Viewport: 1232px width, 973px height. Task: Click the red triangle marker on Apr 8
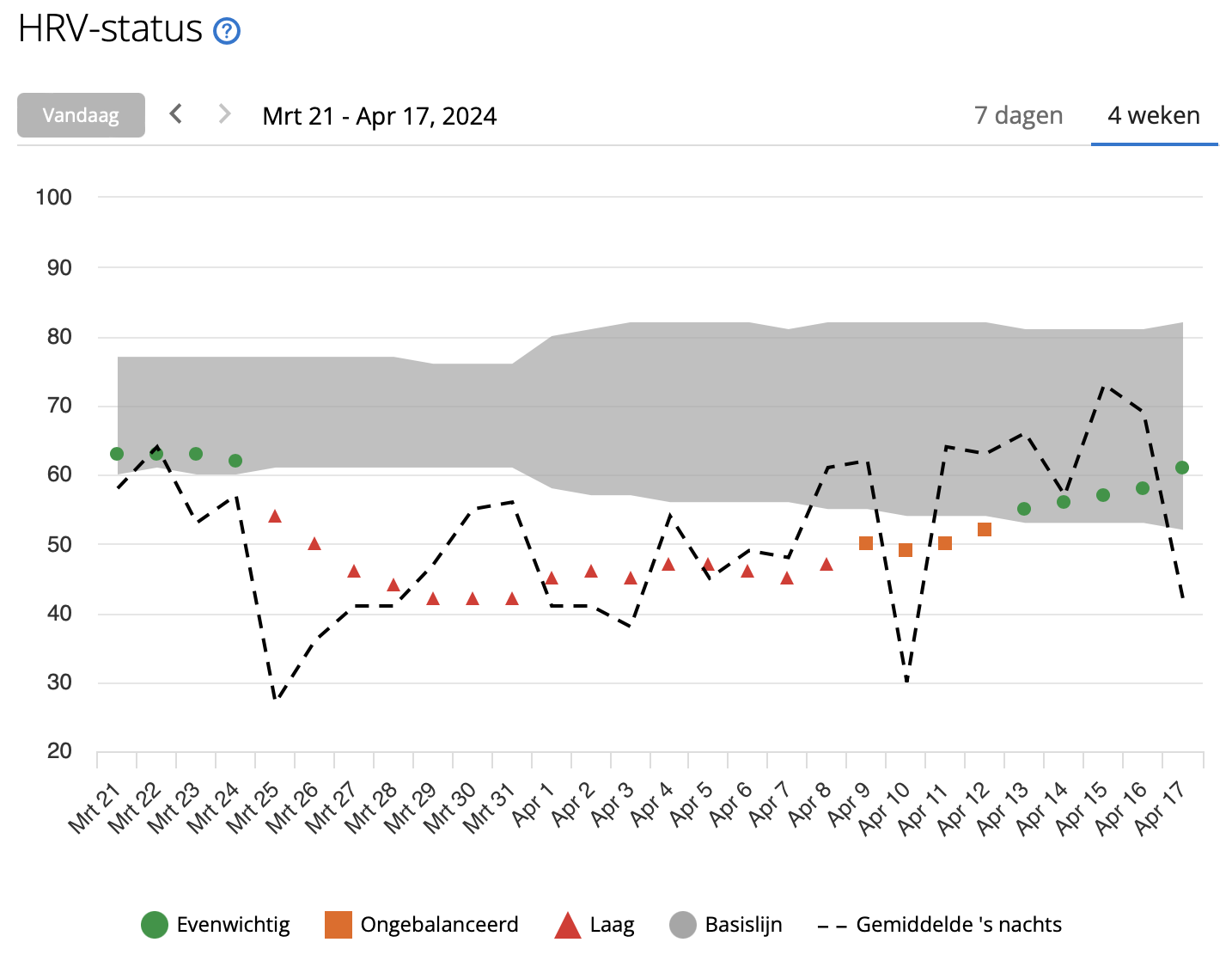point(826,565)
